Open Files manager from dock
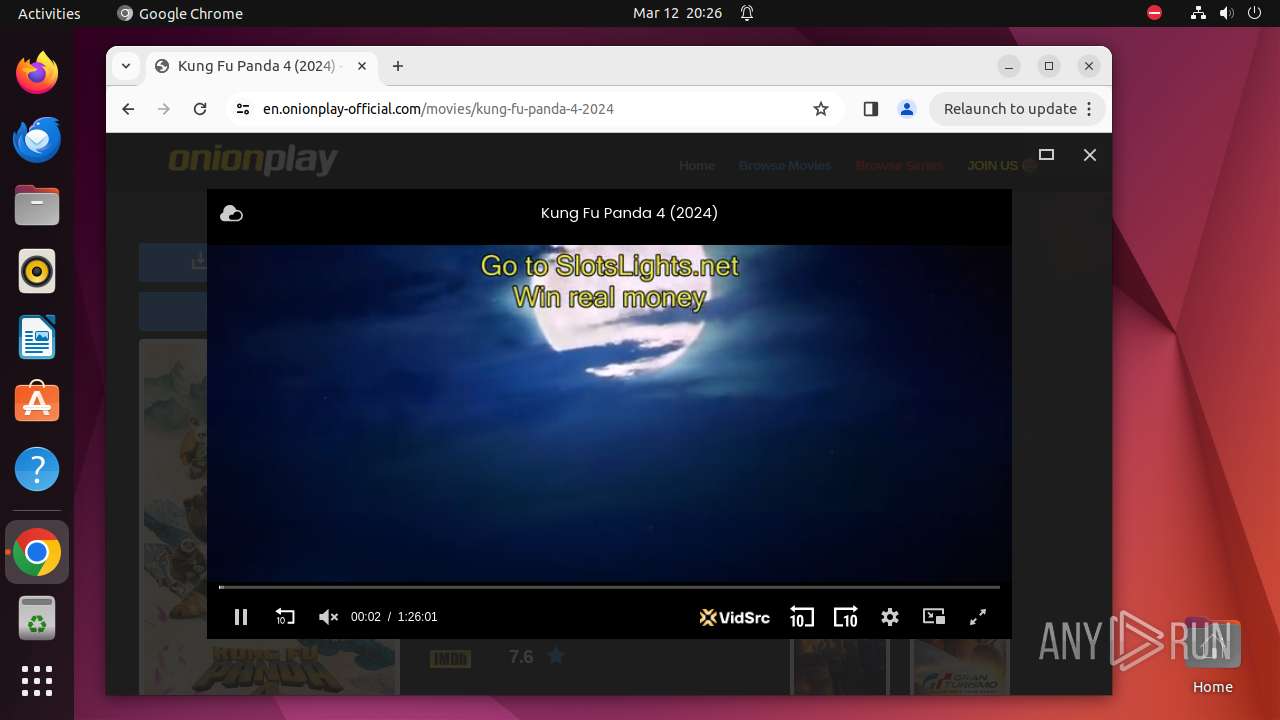 (x=37, y=205)
